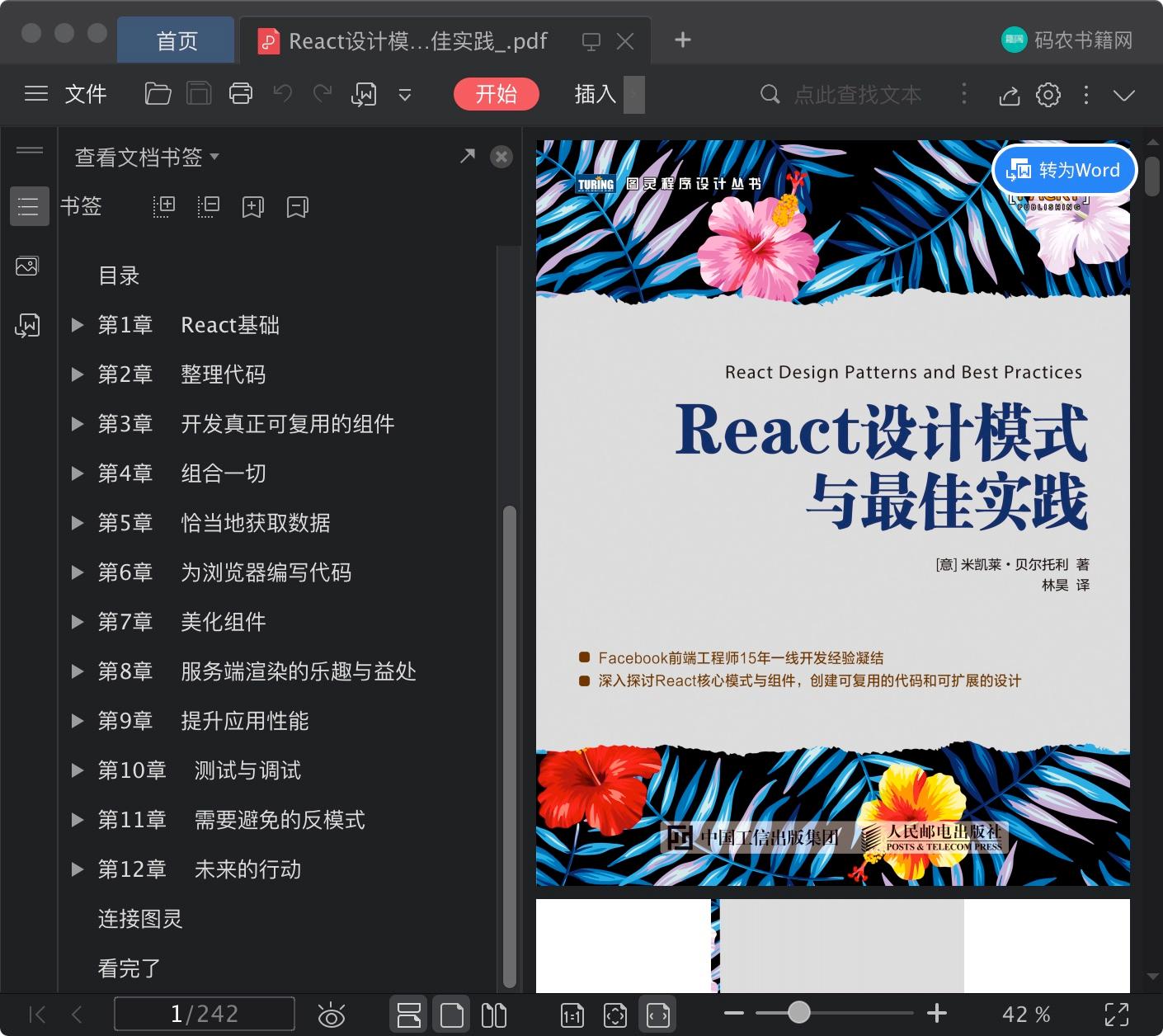Viewport: 1163px width, 1036px height.
Task: Click the save disk icon
Action: [x=199, y=94]
